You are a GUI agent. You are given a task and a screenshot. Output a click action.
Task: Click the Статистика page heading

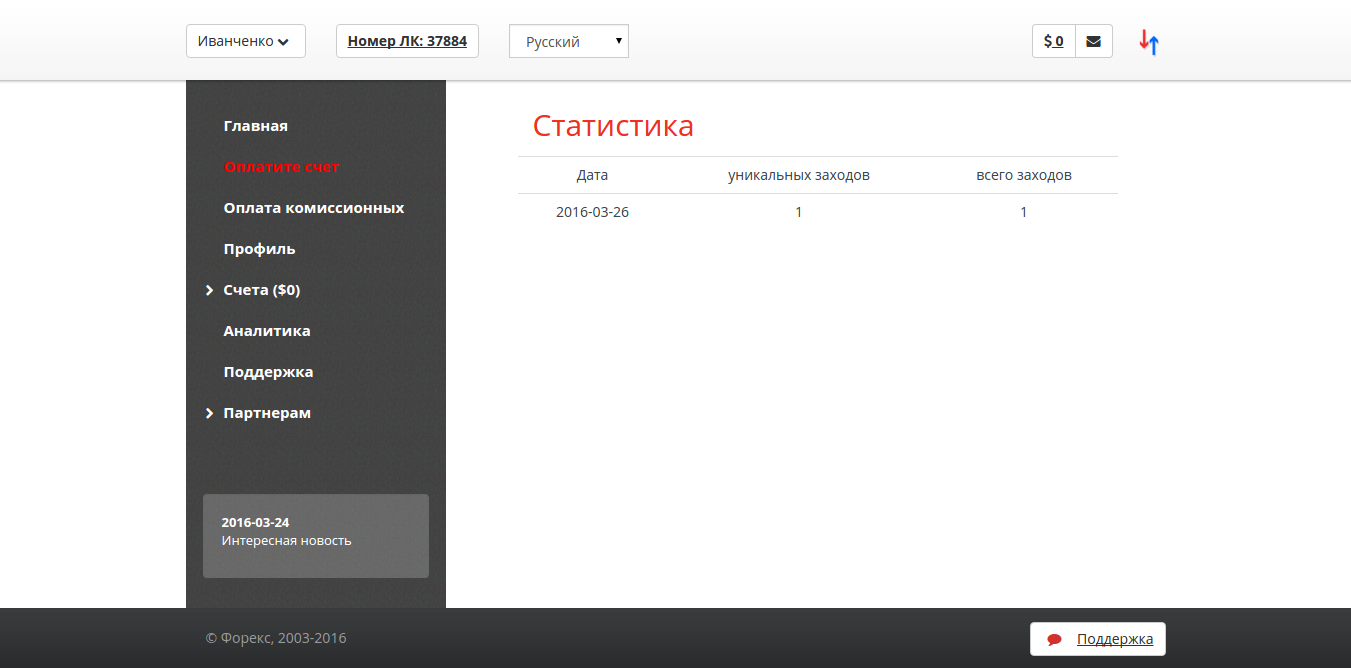click(x=613, y=126)
